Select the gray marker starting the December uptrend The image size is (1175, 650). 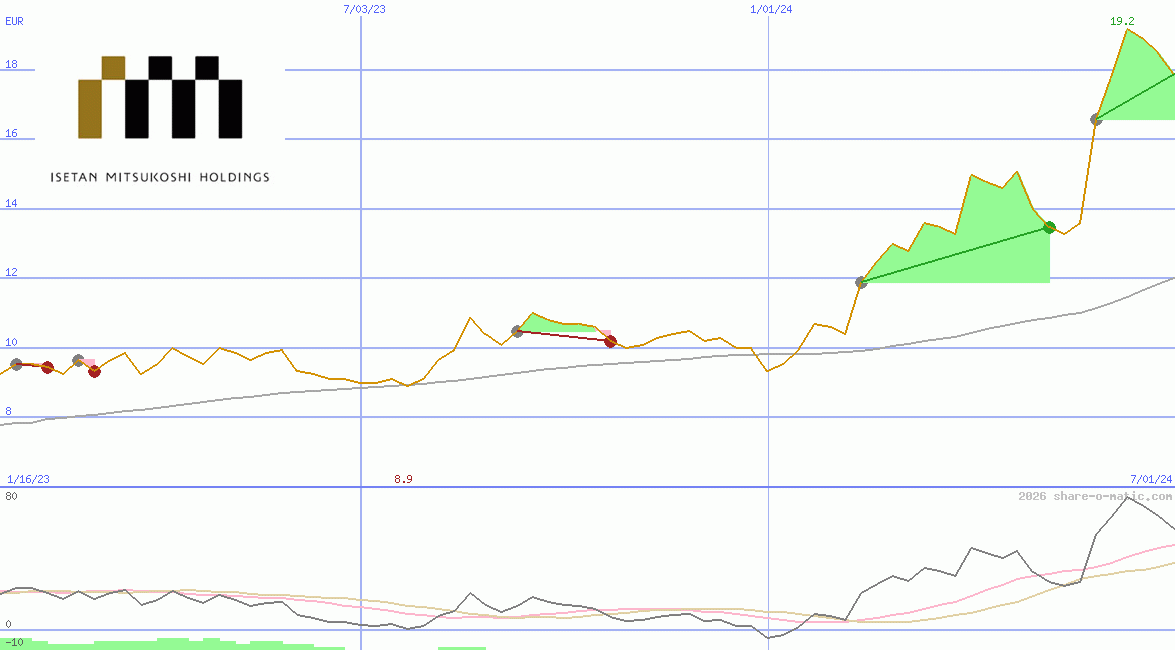click(x=861, y=282)
